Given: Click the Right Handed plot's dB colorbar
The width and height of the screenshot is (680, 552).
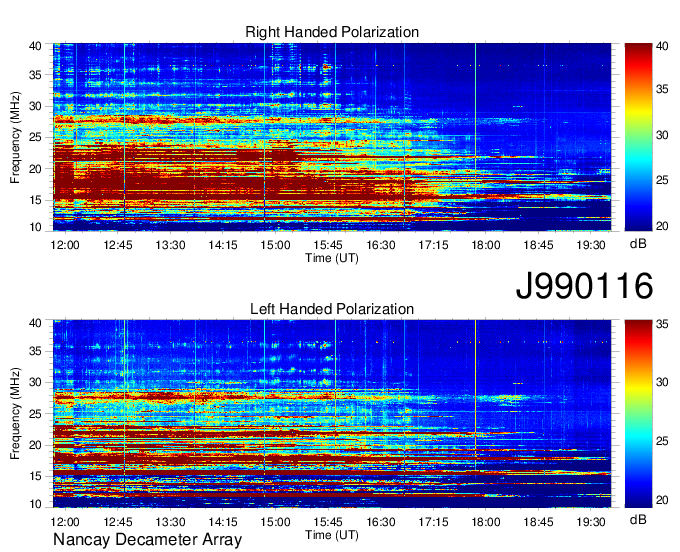Looking at the screenshot, I should tap(638, 137).
